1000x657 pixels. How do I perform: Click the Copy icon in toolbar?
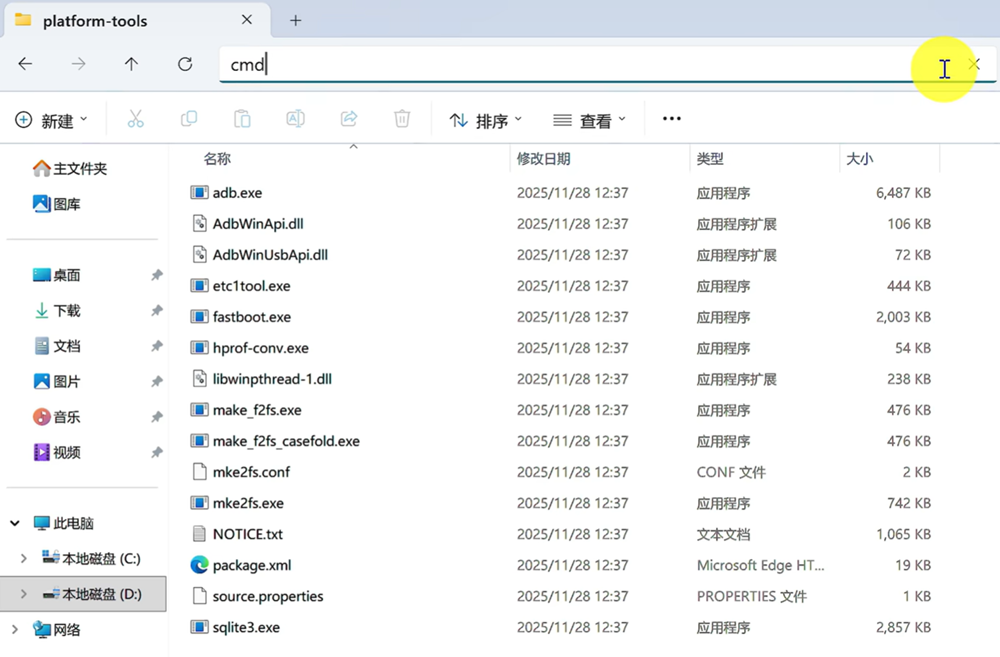point(189,119)
